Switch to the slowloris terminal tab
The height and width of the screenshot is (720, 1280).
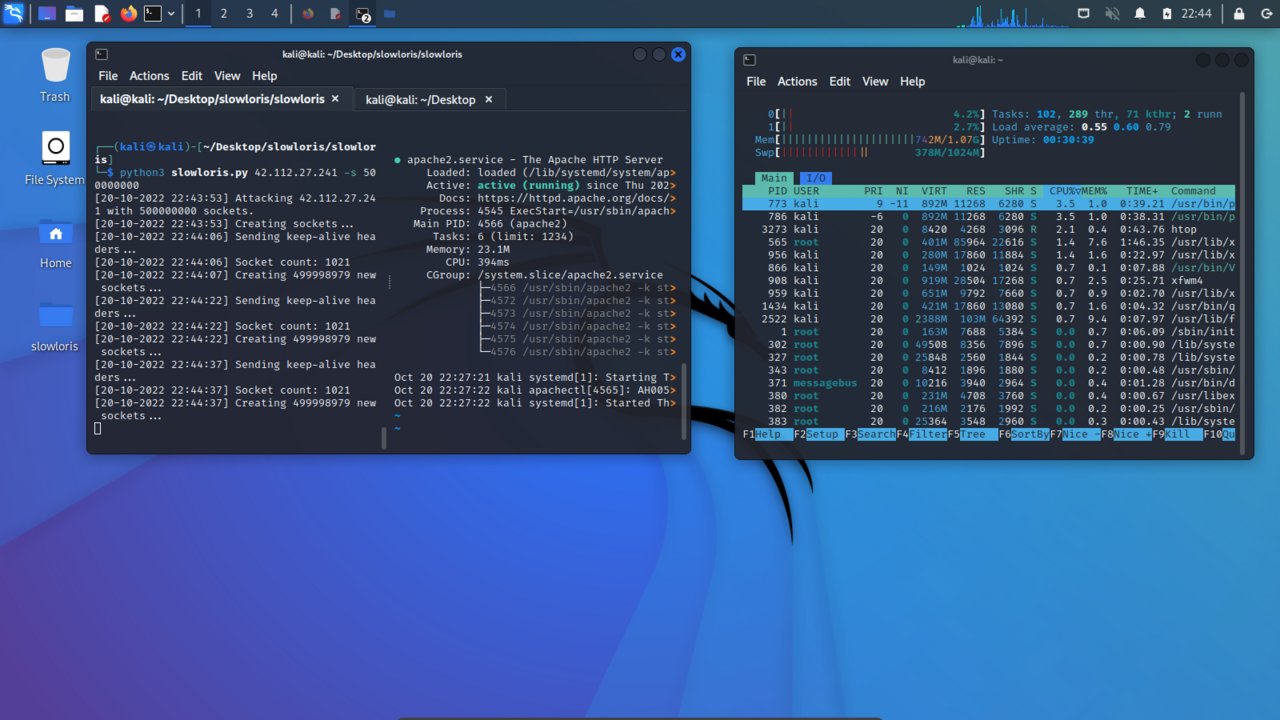(x=221, y=99)
